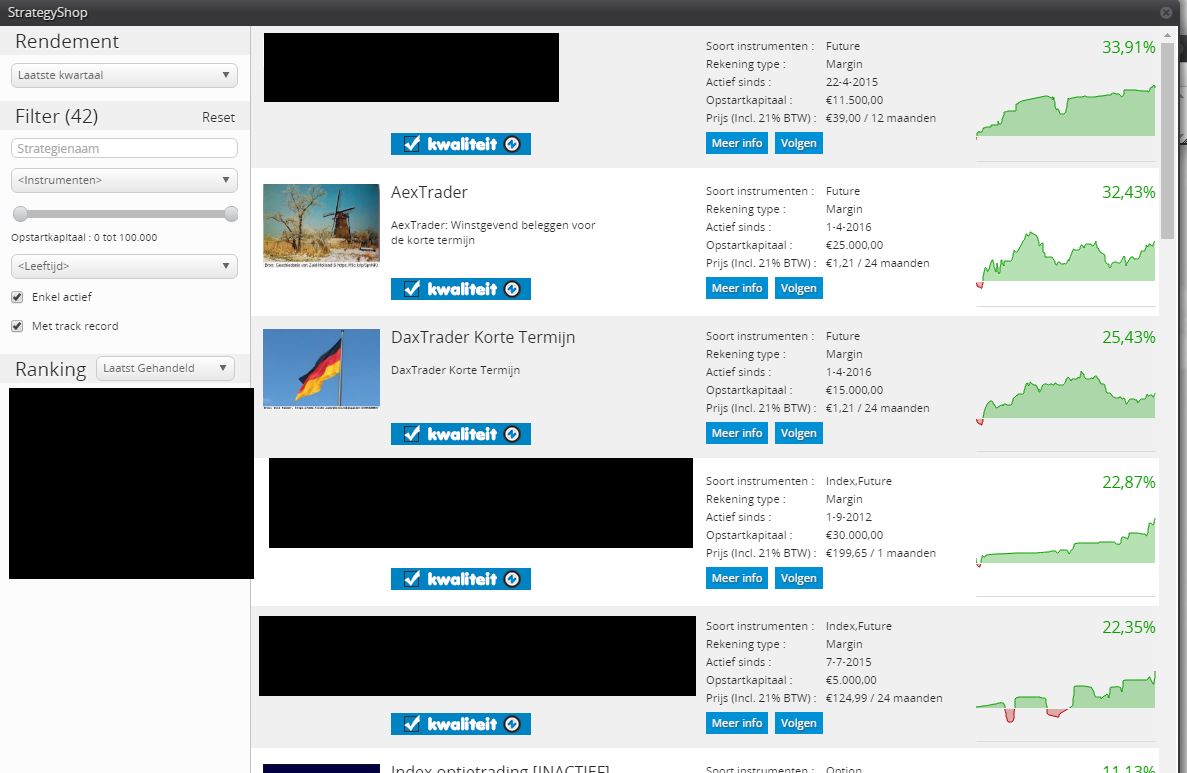This screenshot has height=773, width=1187.
Task: Click the vertical scrollbar of strategy list
Action: [1167, 140]
